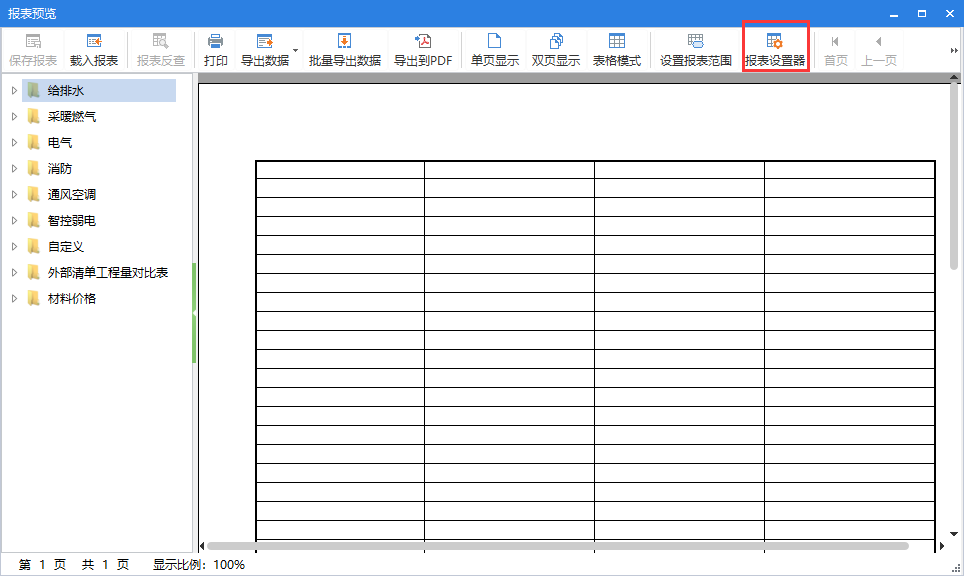Select 外部清单工程量对比表 in the tree
Image resolution: width=964 pixels, height=576 pixels.
107,273
